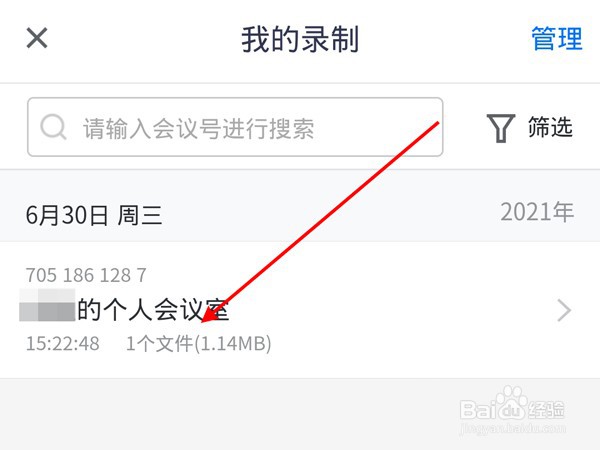The width and height of the screenshot is (600, 450).
Task: Focus the 请输入会议号进行搜索 search field
Action: point(235,127)
